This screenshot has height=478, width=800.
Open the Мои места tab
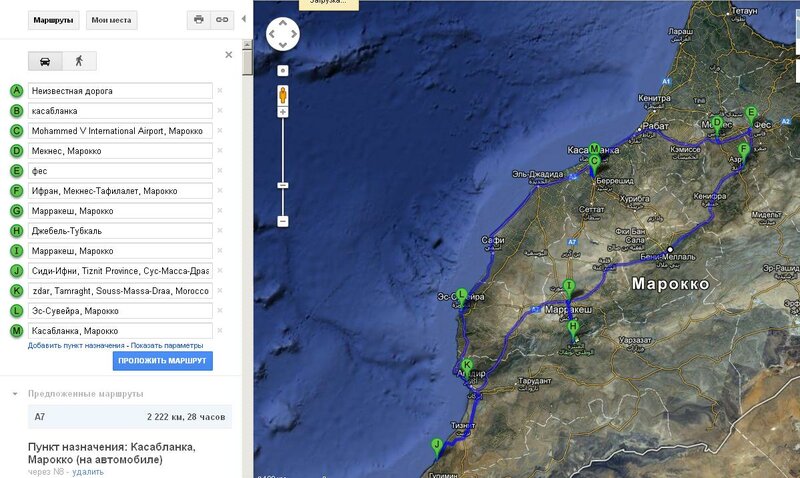point(111,20)
